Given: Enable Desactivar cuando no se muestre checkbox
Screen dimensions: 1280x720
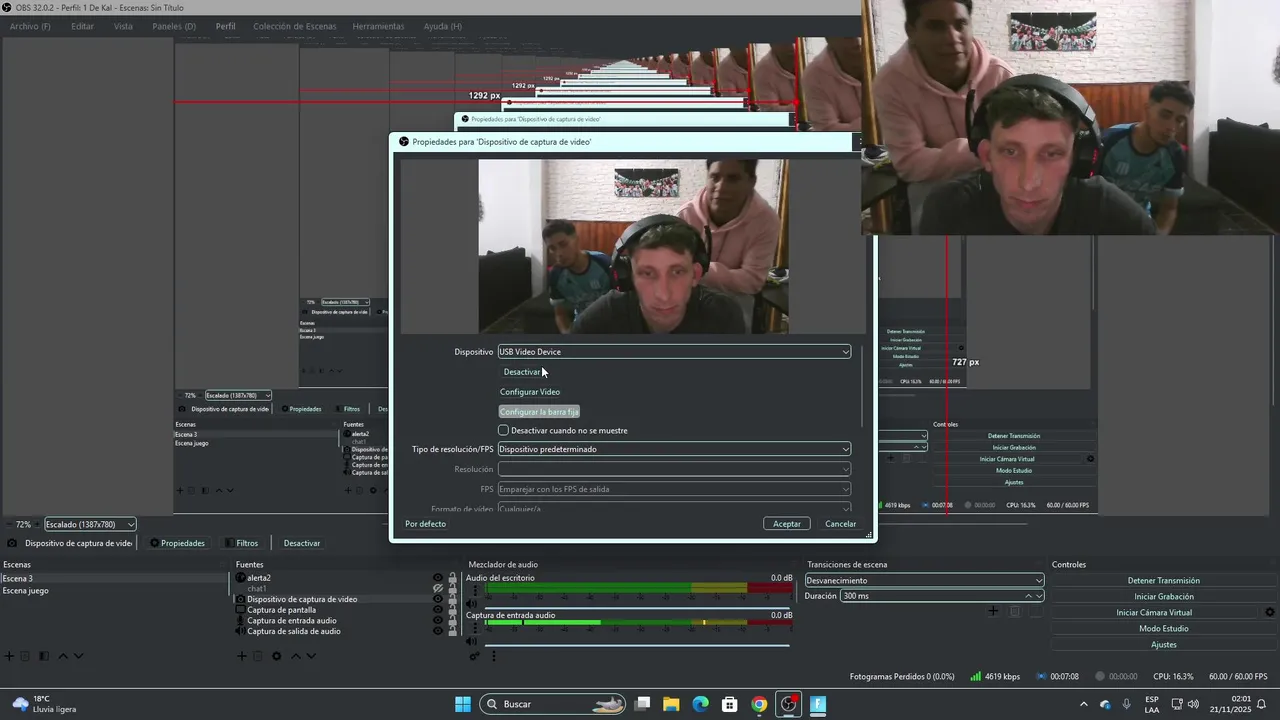Looking at the screenshot, I should tap(503, 430).
